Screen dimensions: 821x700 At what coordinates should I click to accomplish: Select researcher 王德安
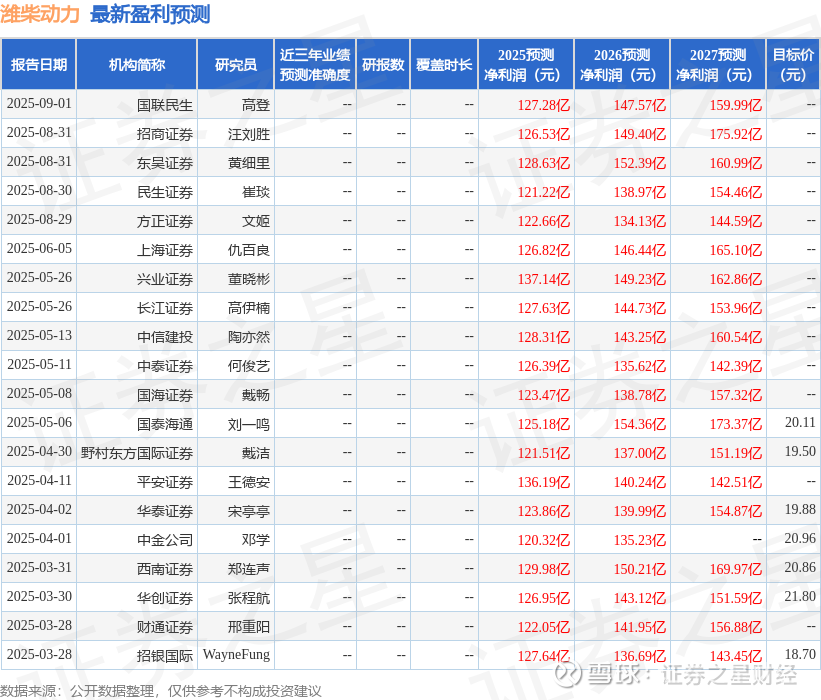(x=249, y=482)
